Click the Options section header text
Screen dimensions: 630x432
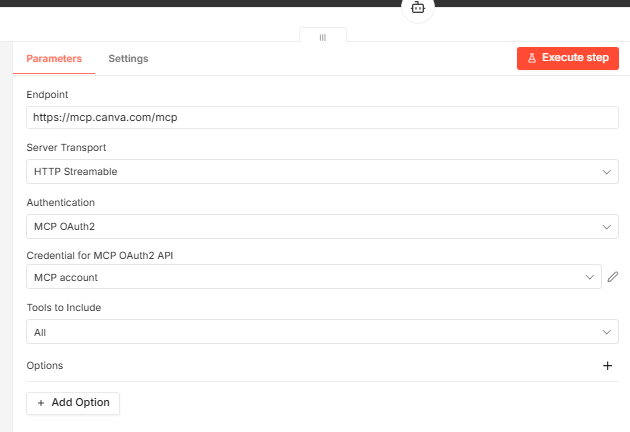[45, 366]
